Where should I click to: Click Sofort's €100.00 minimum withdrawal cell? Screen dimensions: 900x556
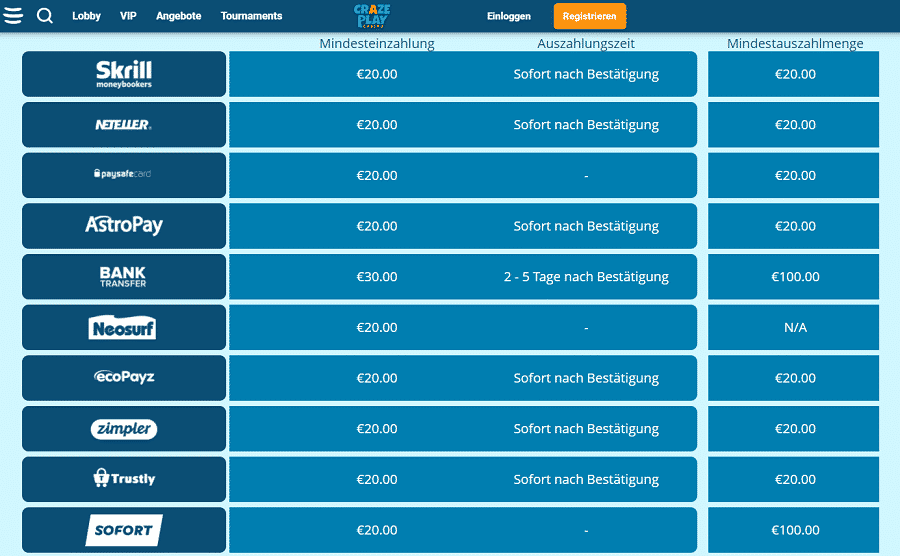(x=793, y=530)
